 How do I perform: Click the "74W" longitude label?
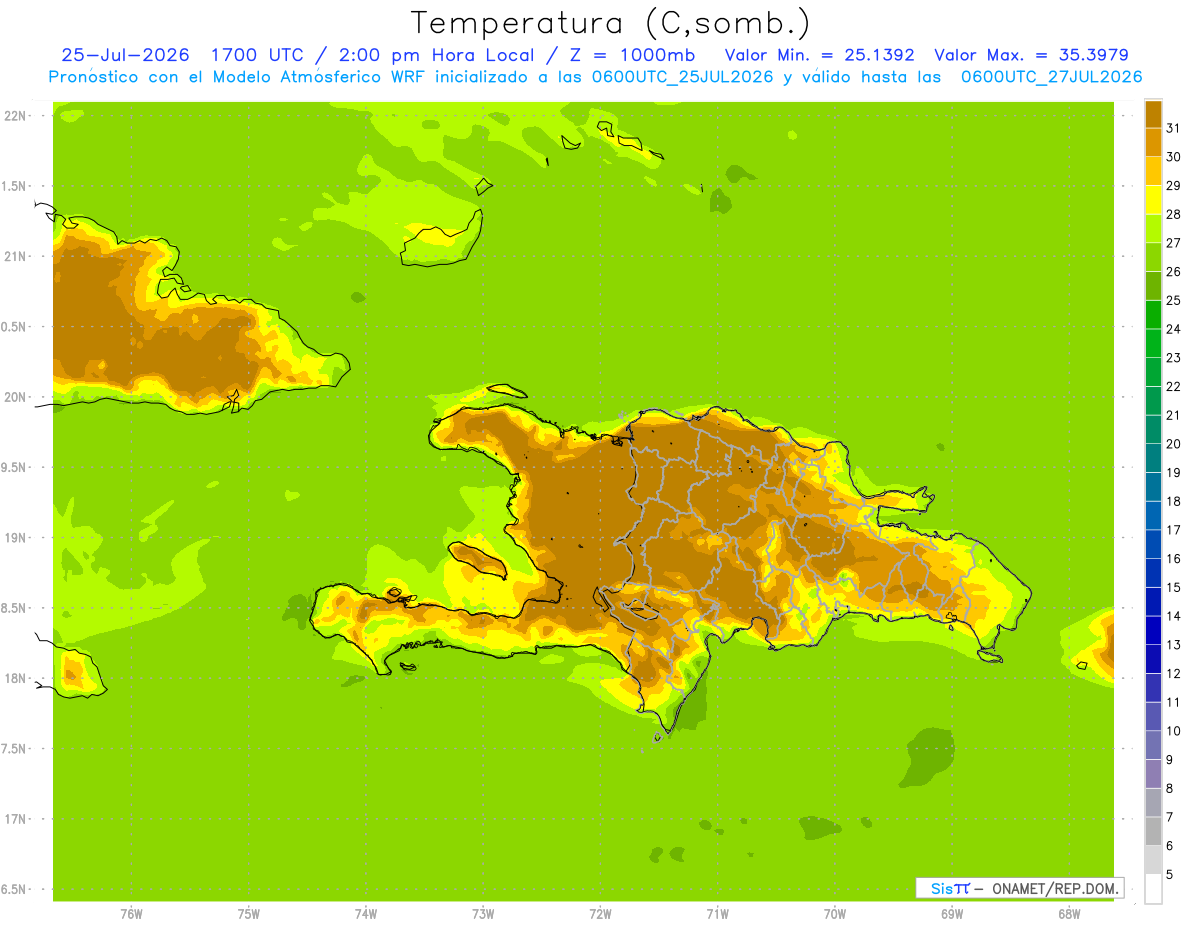[x=366, y=914]
